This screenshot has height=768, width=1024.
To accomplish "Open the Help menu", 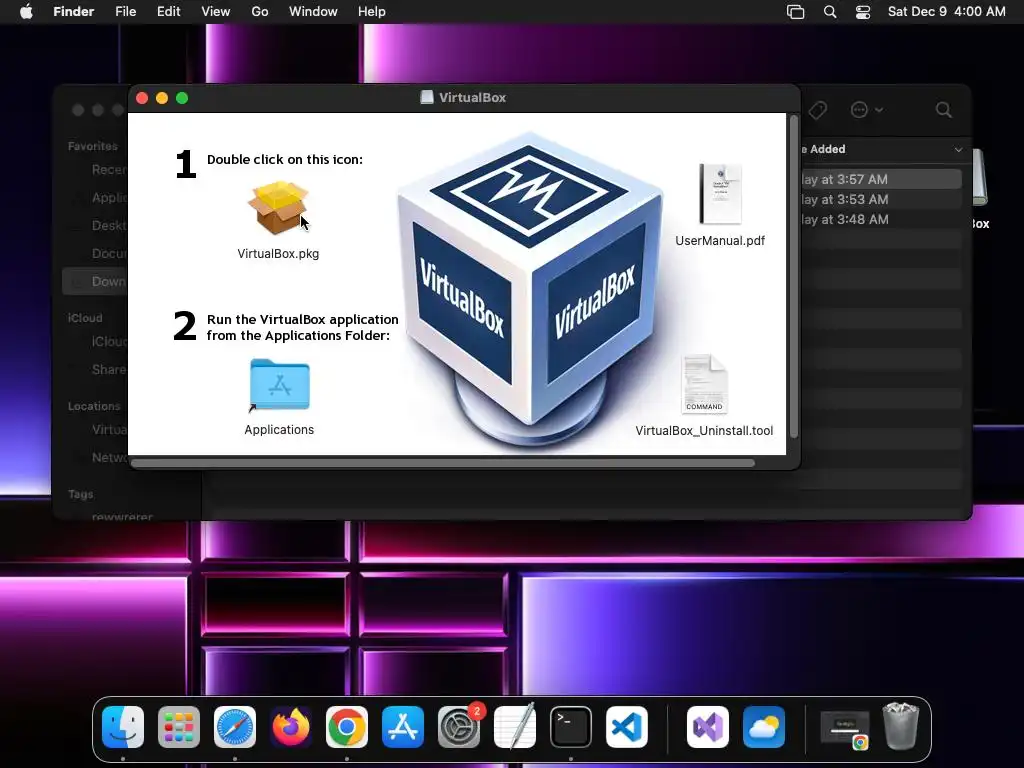I will pyautogui.click(x=372, y=12).
